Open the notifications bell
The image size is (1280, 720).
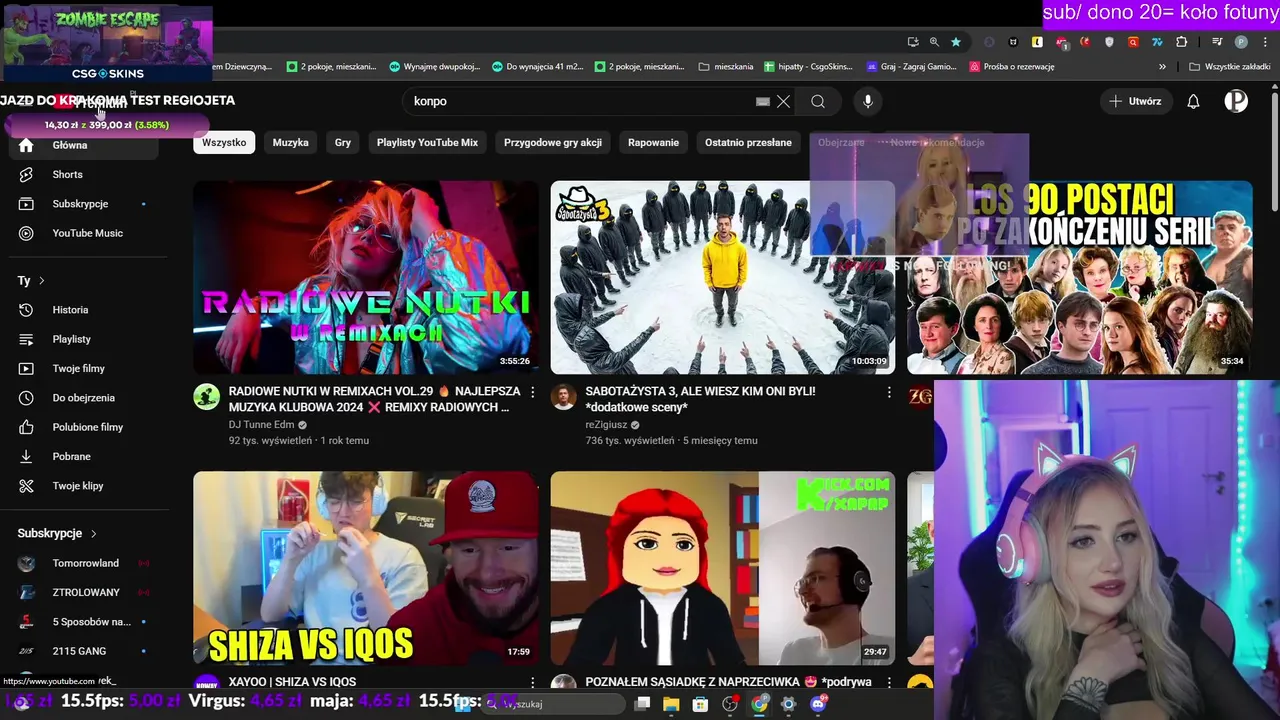(1193, 101)
